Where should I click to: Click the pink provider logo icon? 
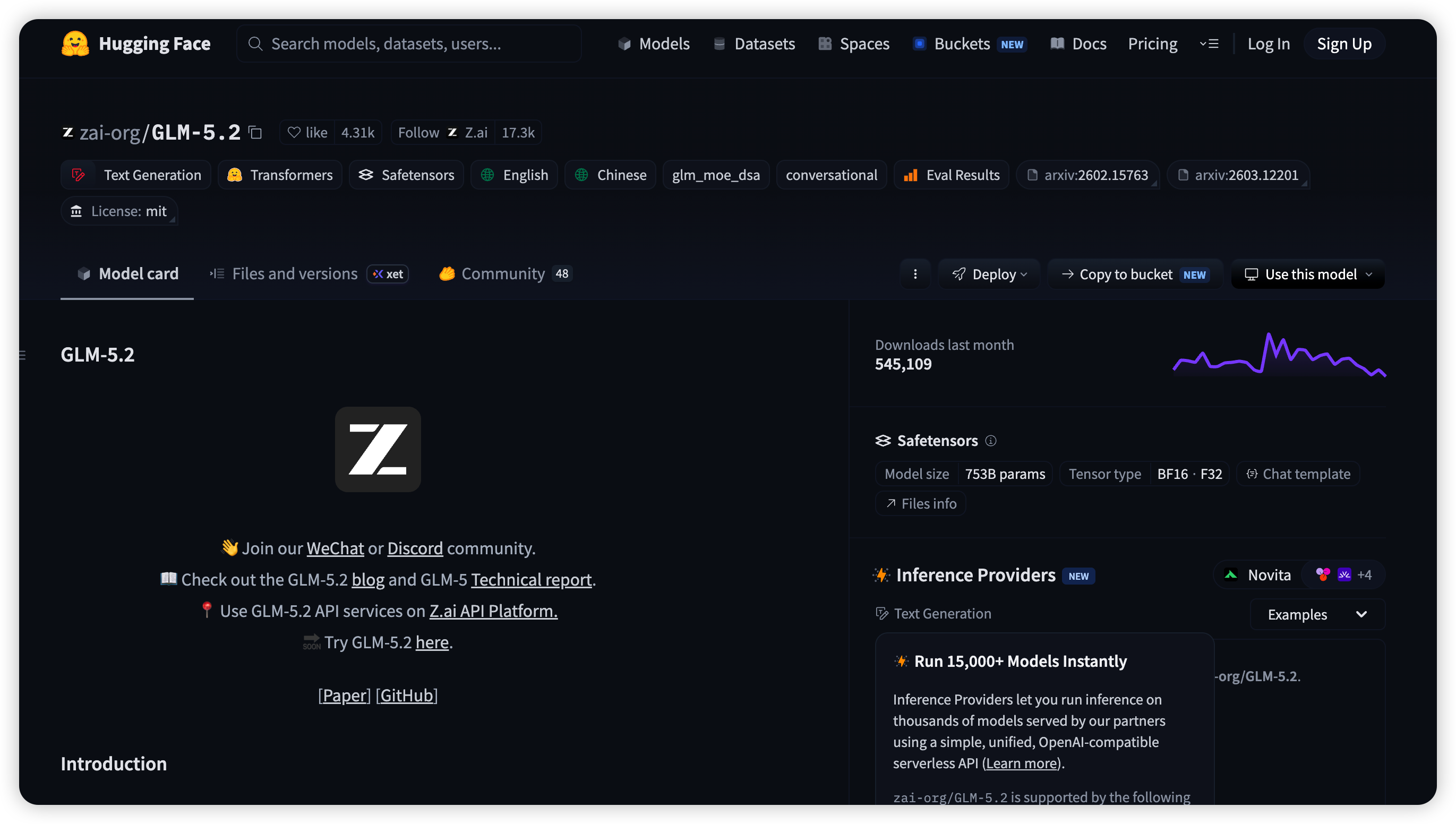coord(1322,574)
